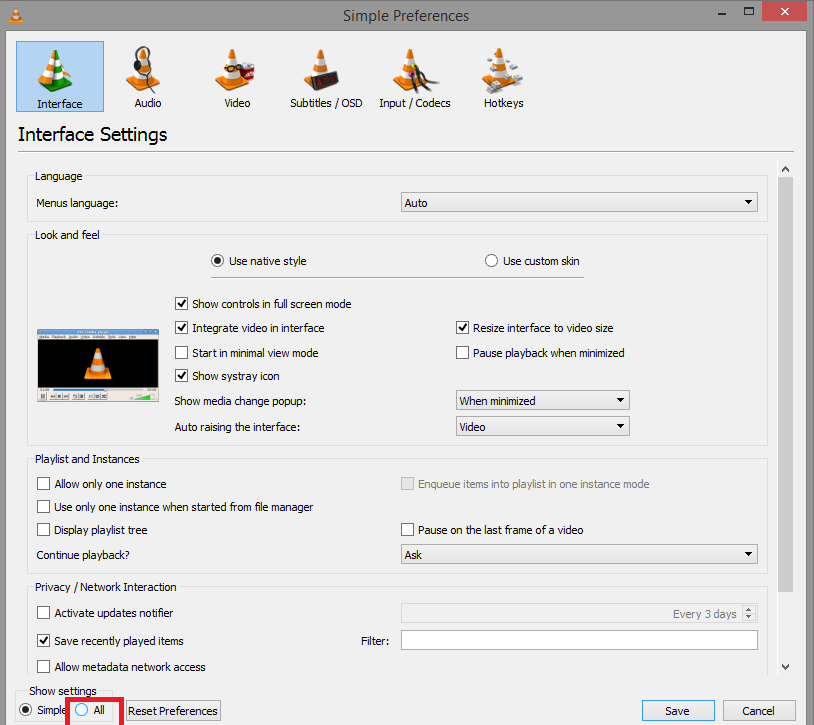Enable Start in minimal view mode
Screen dimensions: 814x725
182,353
